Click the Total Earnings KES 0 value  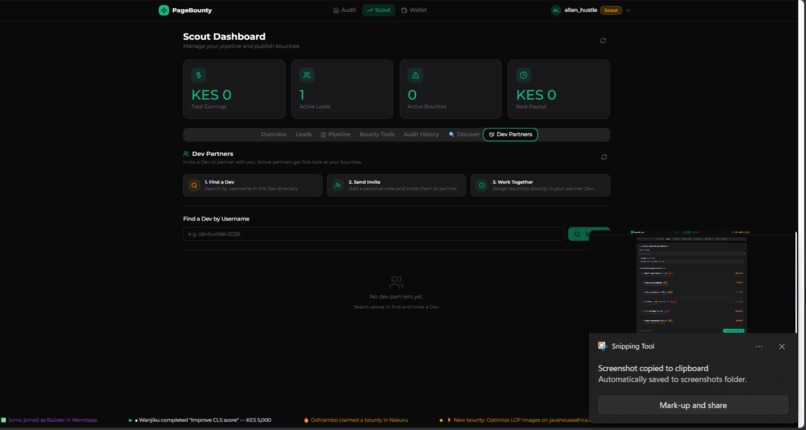(211, 95)
